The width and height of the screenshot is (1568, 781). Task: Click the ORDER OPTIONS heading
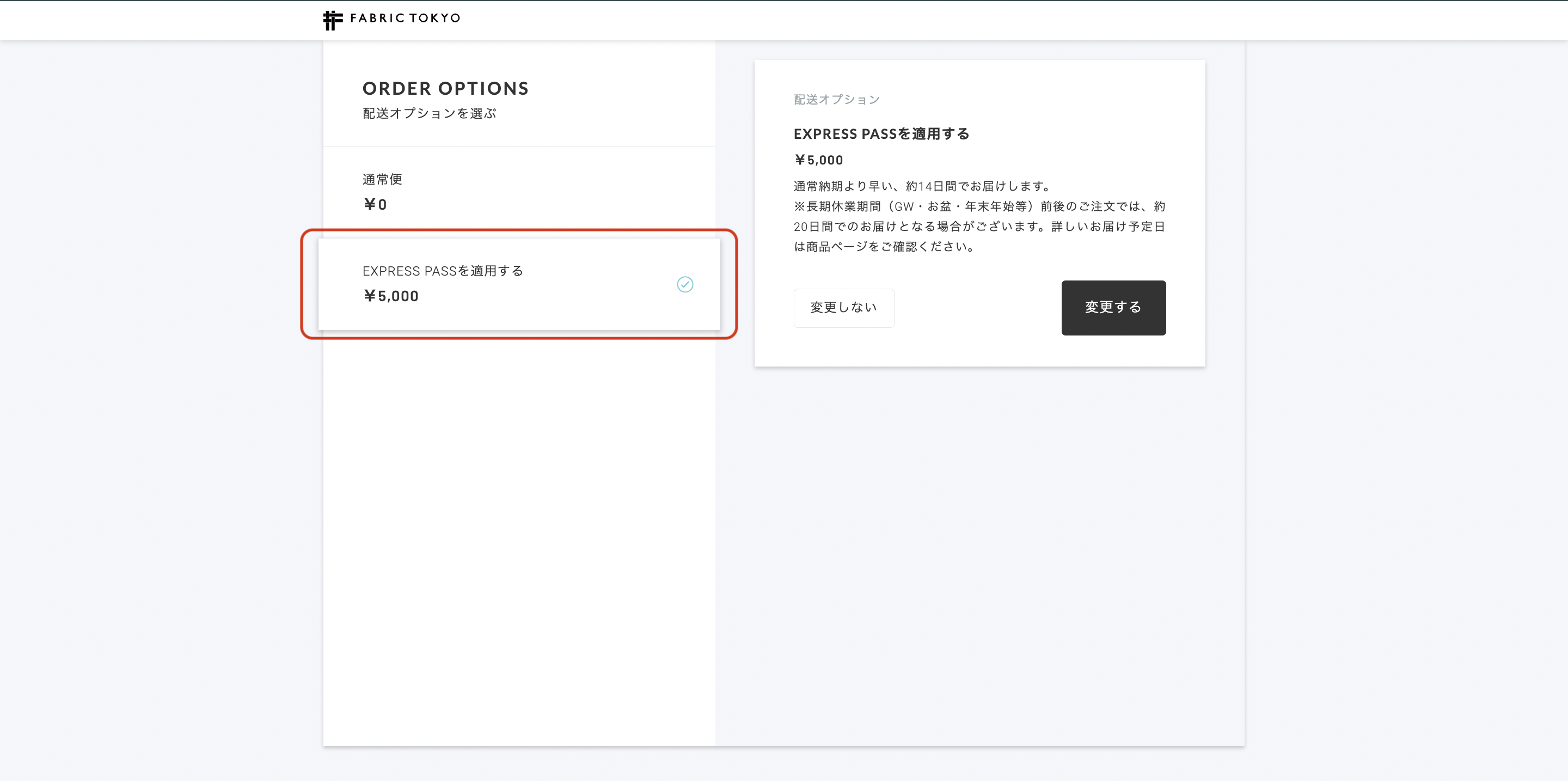tap(445, 89)
